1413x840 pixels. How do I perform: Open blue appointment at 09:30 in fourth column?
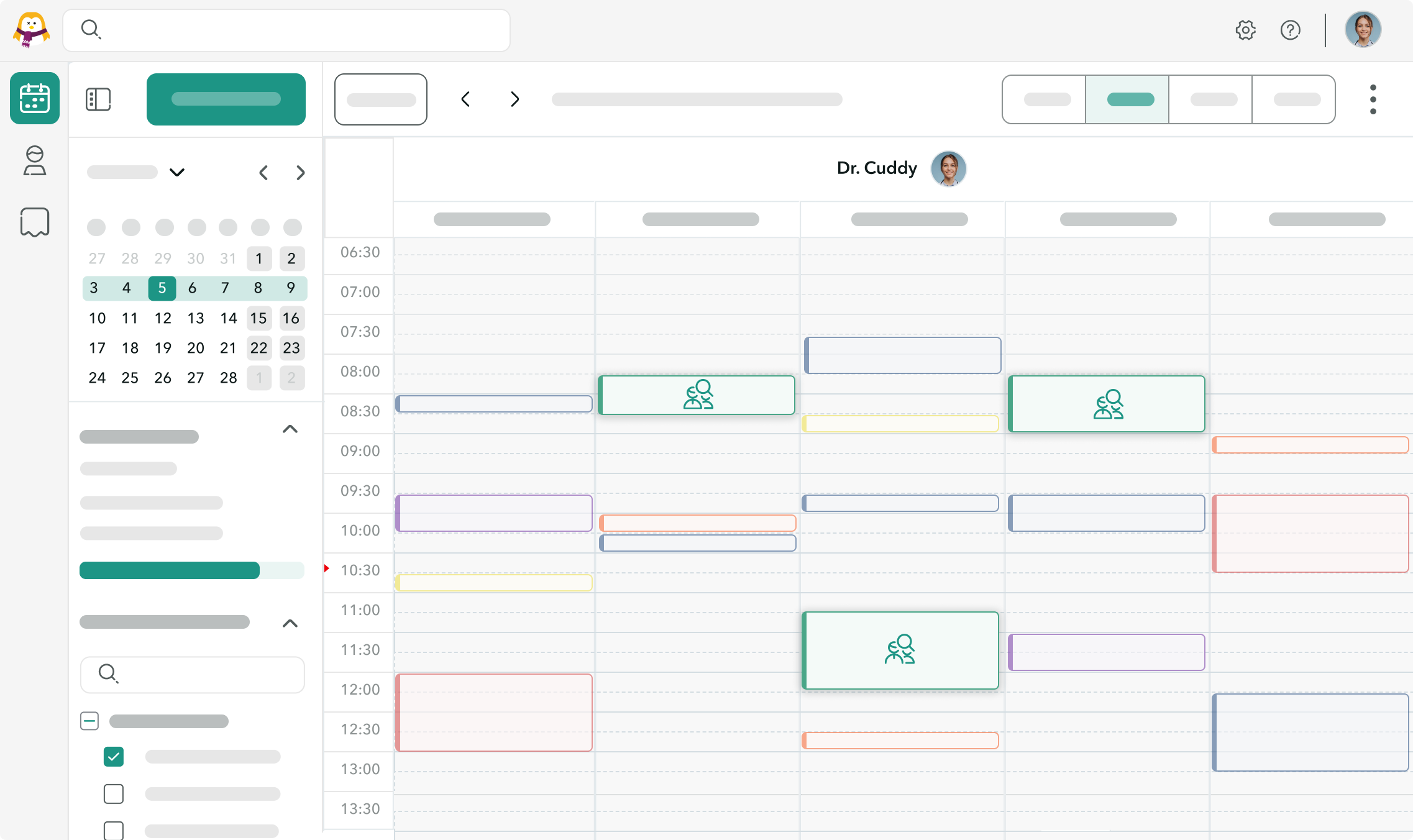click(x=1107, y=513)
